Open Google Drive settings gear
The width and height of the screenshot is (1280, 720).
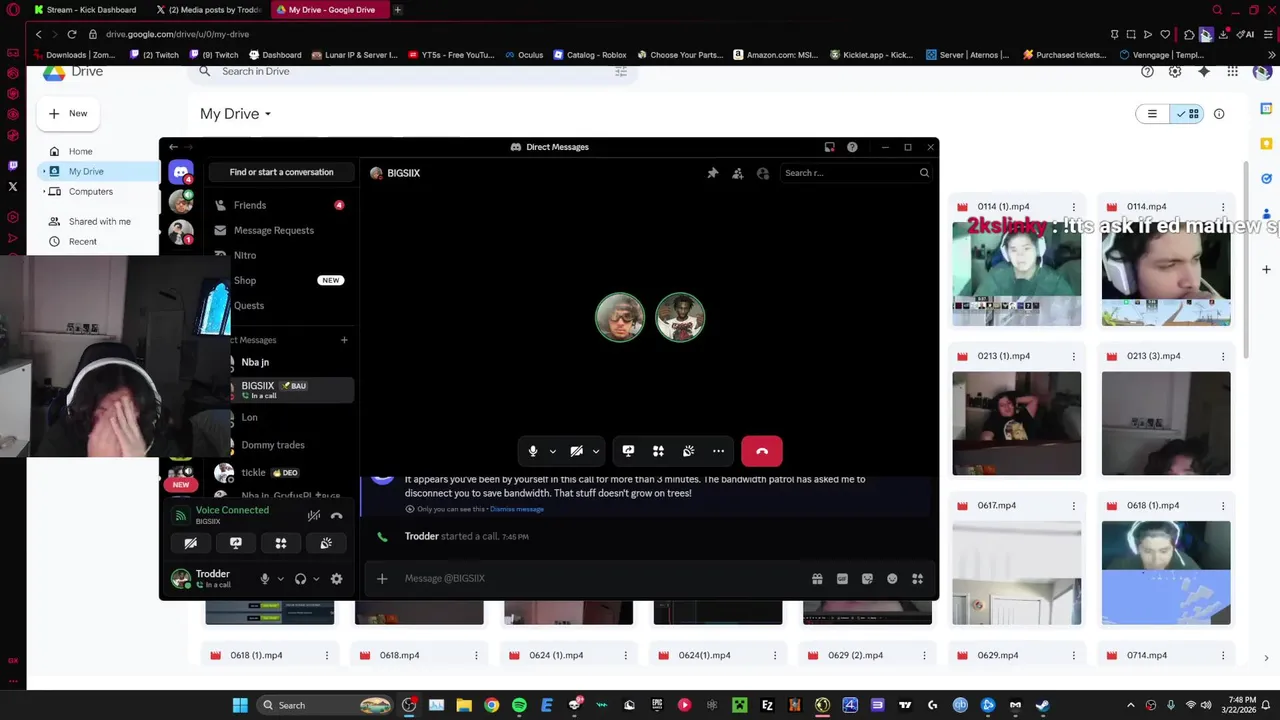1175,71
